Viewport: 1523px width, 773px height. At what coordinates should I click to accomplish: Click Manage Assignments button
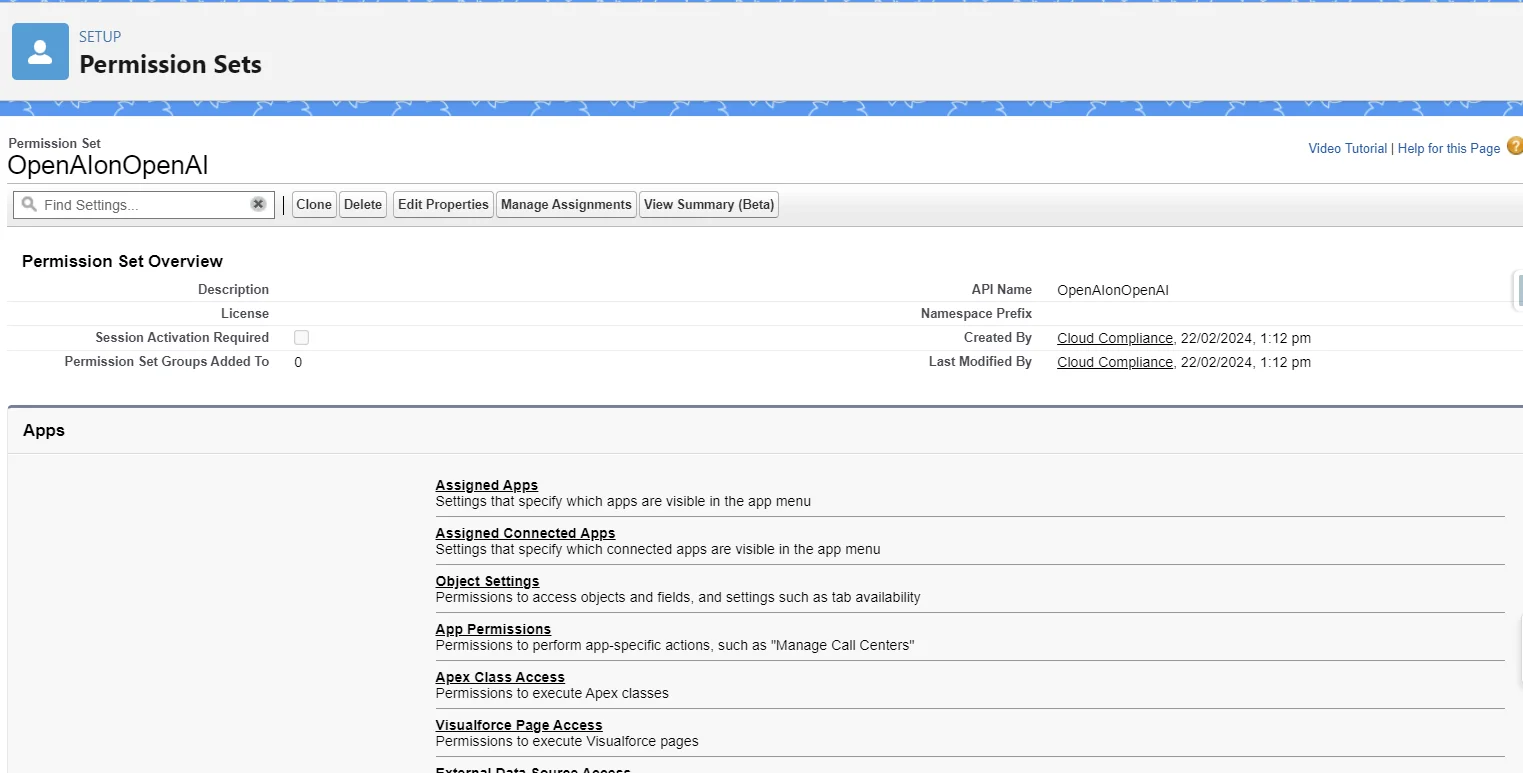tap(566, 205)
